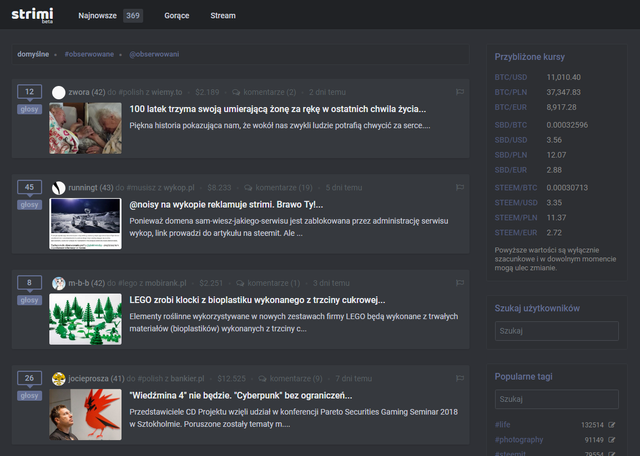This screenshot has width=640, height=456.
Task: Open comments (9) on Wiedźmin post
Action: click(296, 379)
